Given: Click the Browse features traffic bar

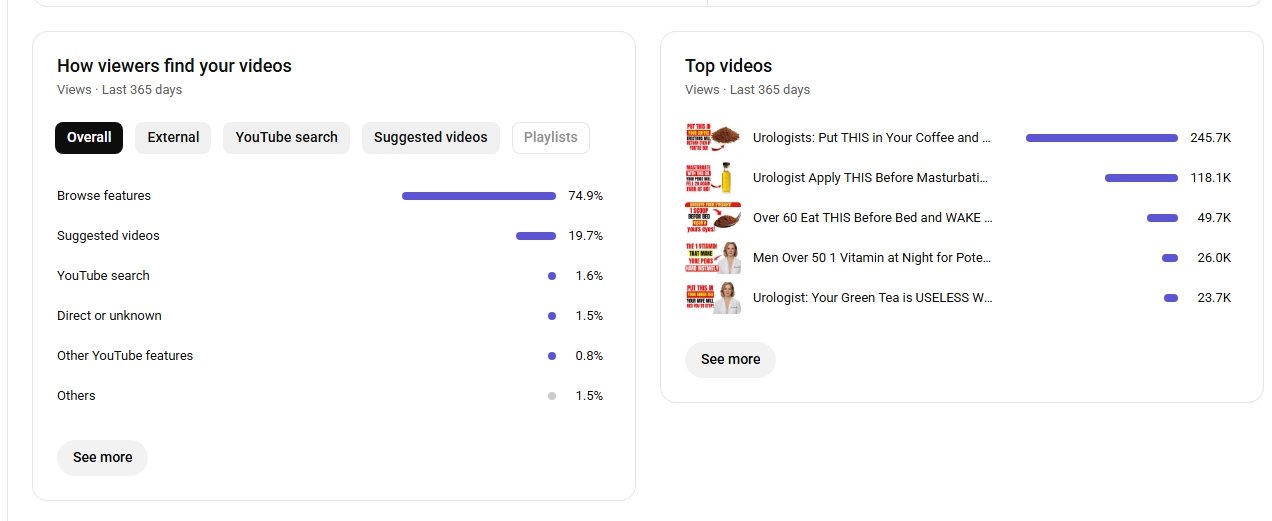Looking at the screenshot, I should point(478,196).
